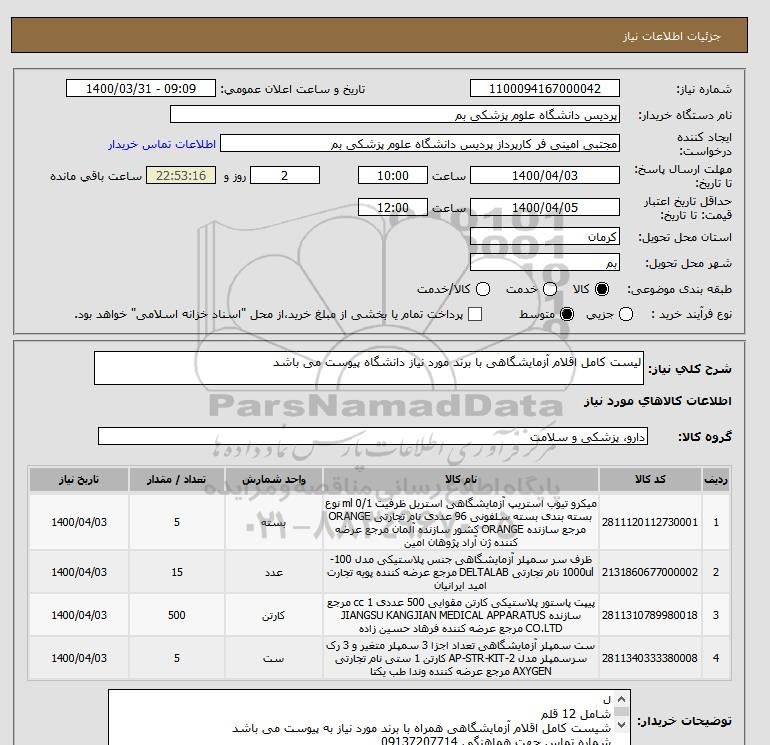Click the price validity time 12:00 field
The height and width of the screenshot is (745, 770).
(393, 207)
